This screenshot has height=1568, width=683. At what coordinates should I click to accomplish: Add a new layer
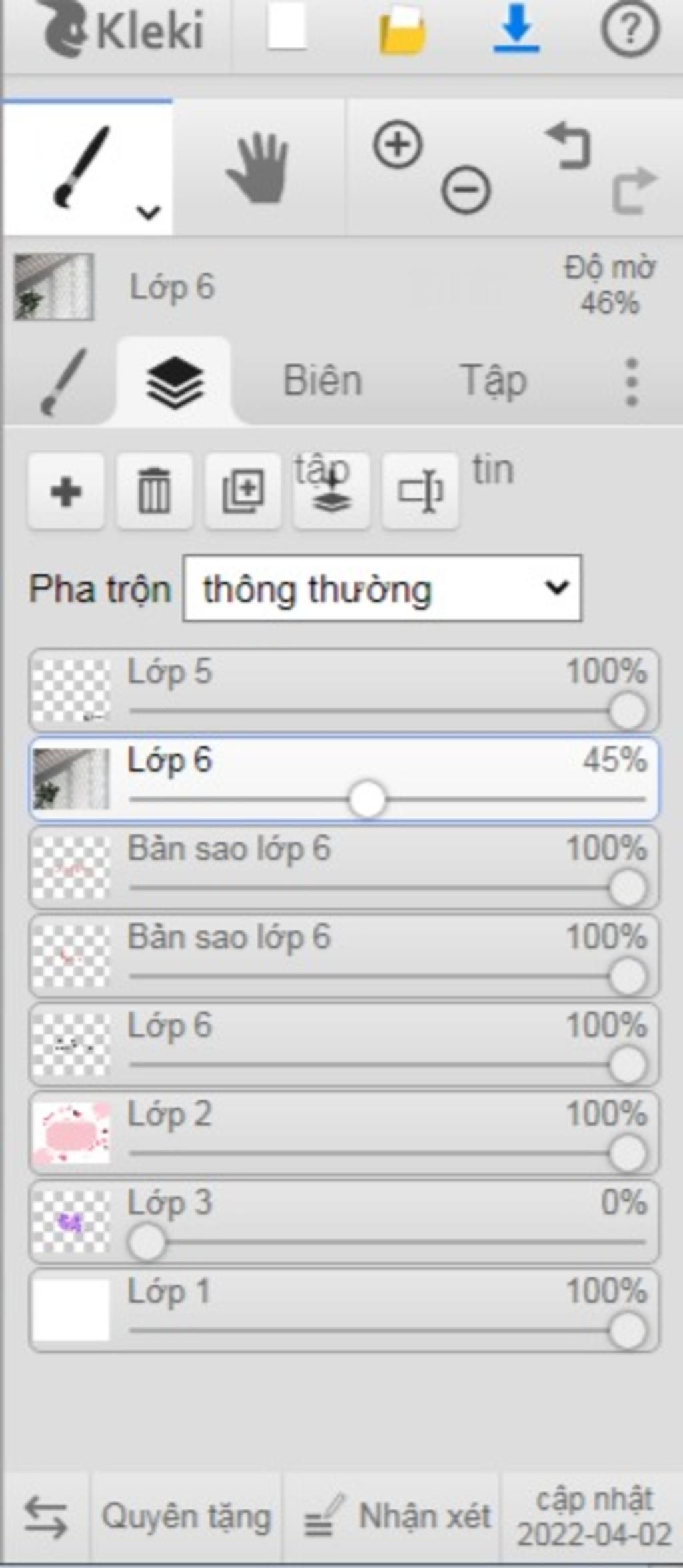click(x=66, y=492)
